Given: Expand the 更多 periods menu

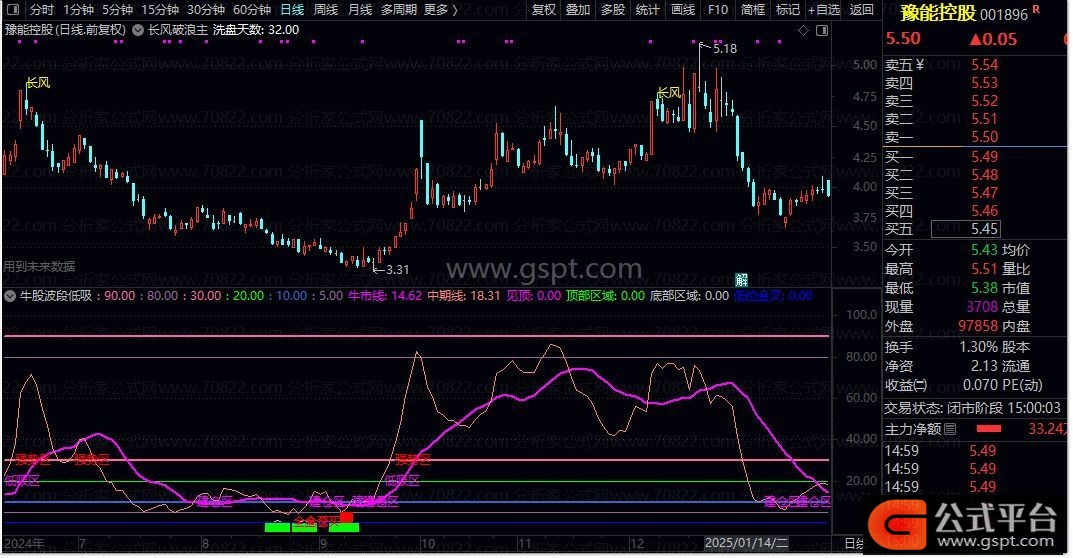Looking at the screenshot, I should coord(440,10).
